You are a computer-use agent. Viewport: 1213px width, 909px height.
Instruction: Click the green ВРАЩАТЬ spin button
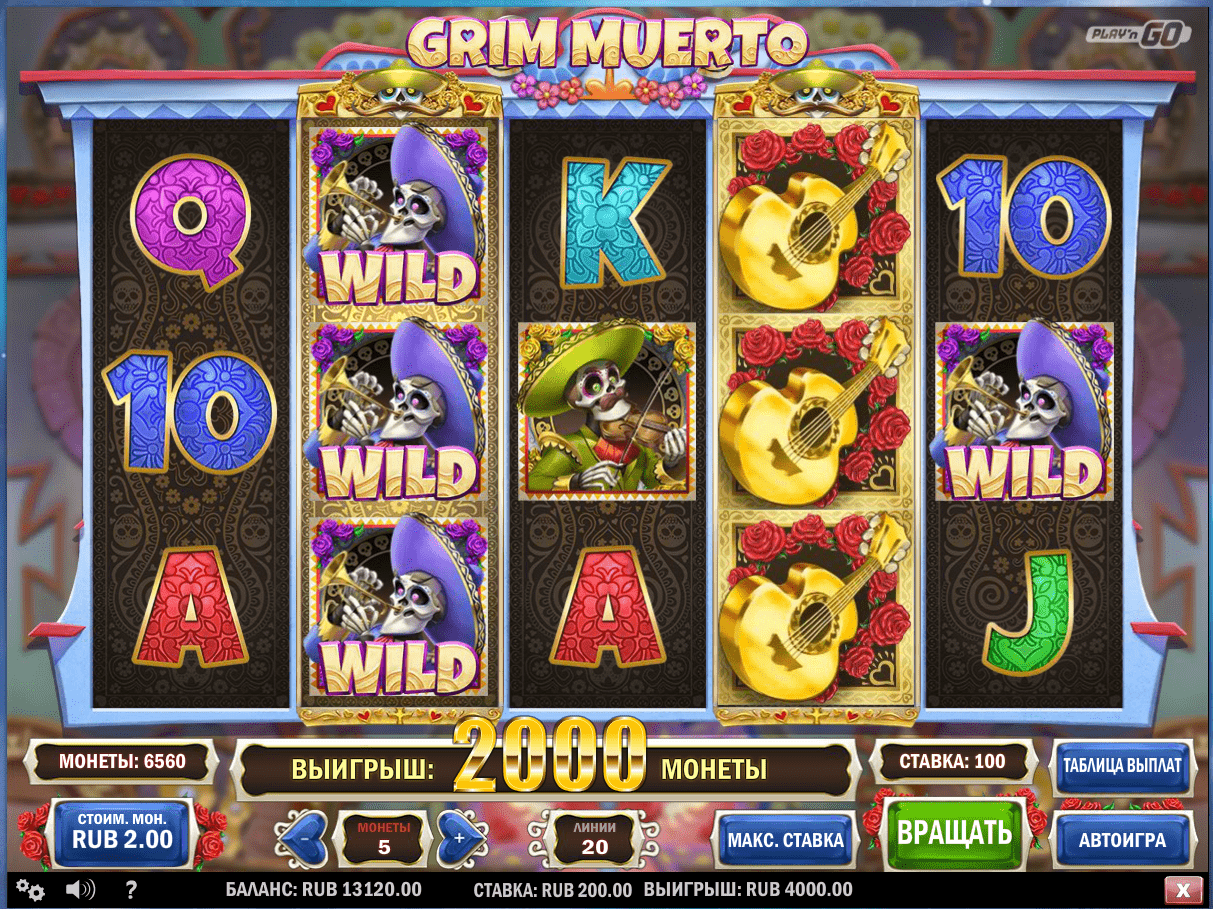tap(955, 833)
